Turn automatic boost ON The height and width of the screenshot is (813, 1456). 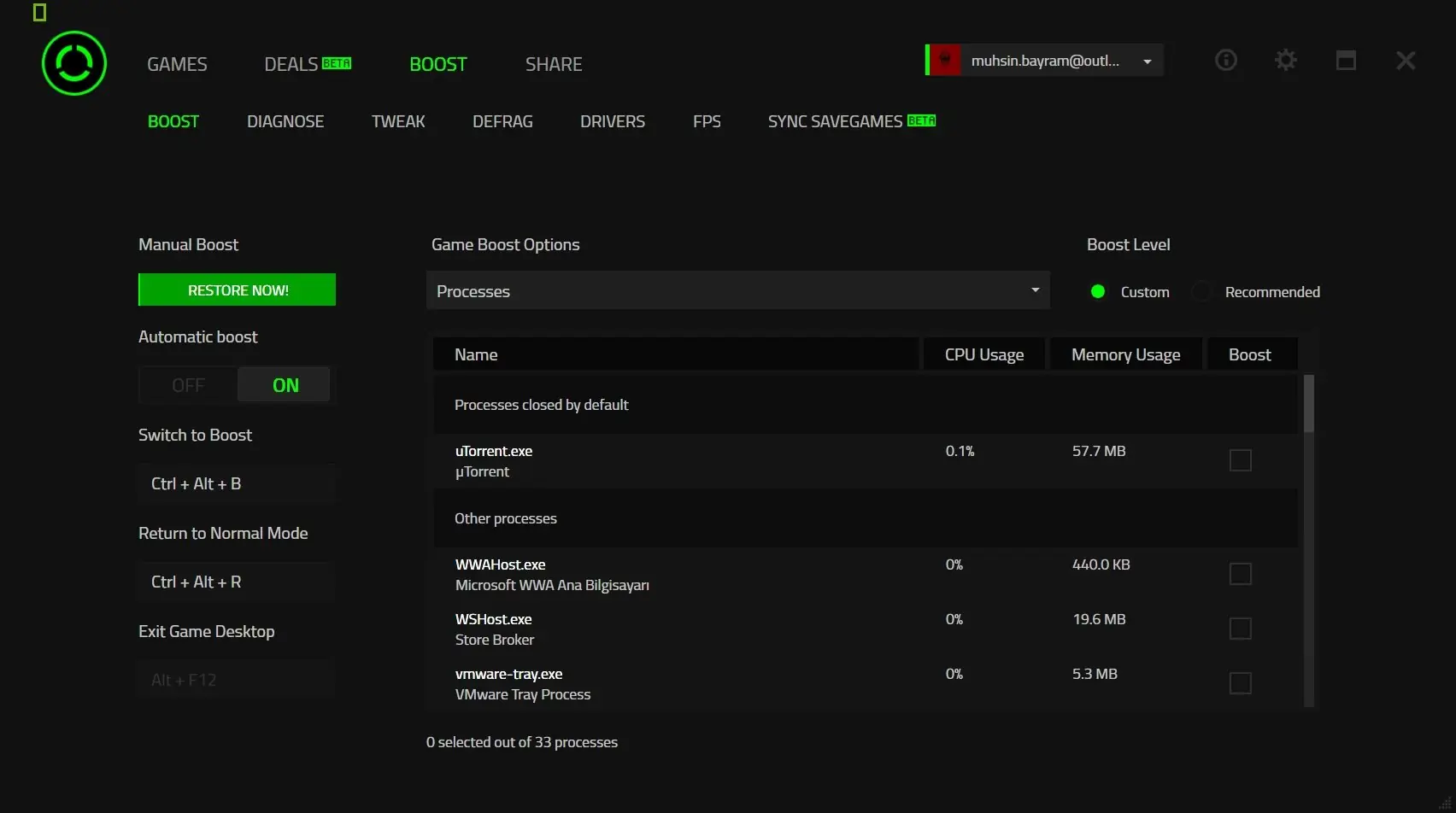[x=285, y=385]
